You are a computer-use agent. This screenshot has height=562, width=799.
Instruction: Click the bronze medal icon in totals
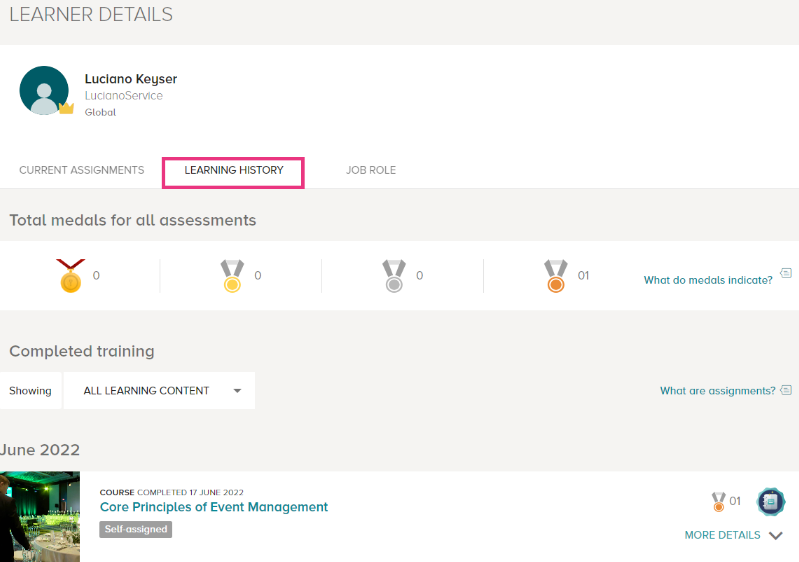click(555, 276)
